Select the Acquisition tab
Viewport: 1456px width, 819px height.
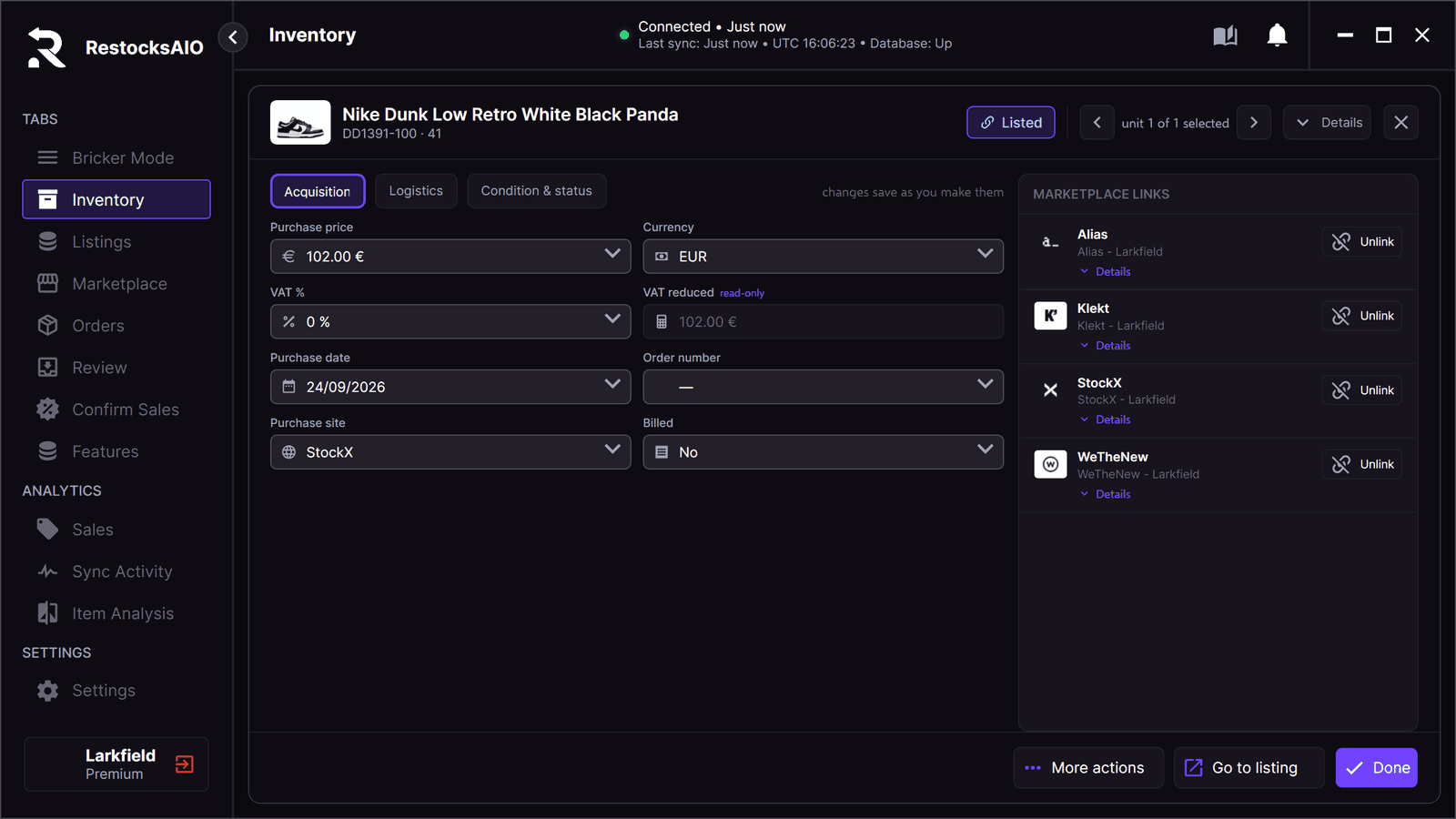coord(318,191)
